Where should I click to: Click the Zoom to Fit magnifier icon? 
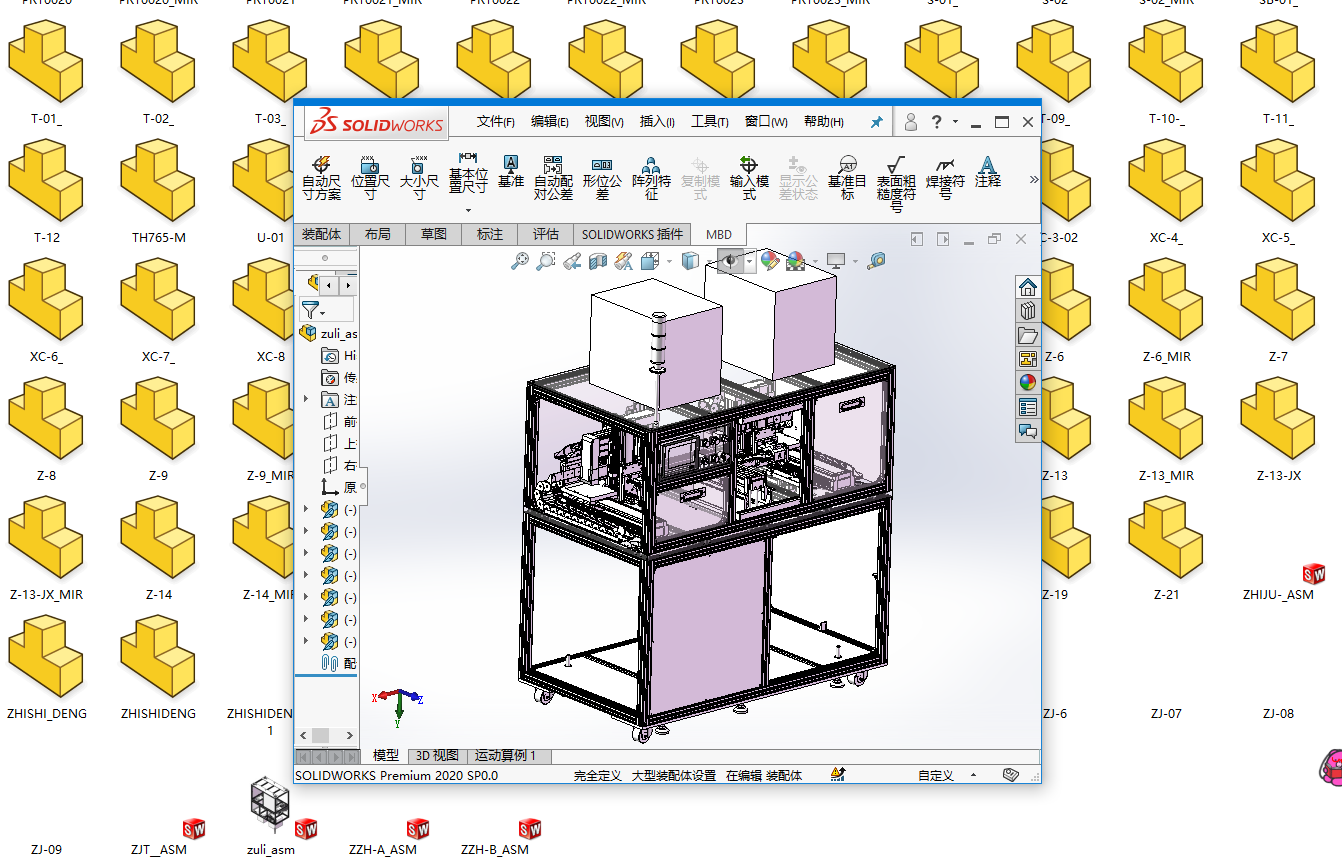click(x=520, y=261)
